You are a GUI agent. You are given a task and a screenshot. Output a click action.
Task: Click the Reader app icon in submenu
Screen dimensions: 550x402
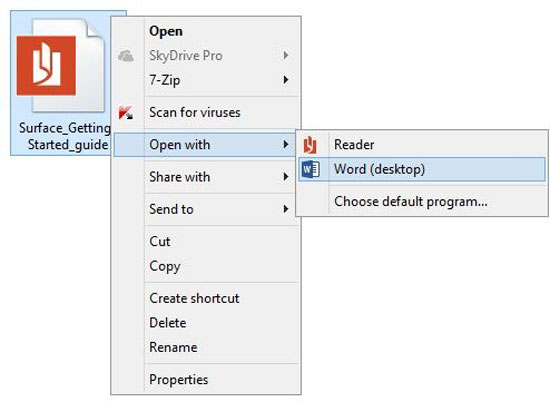(310, 145)
